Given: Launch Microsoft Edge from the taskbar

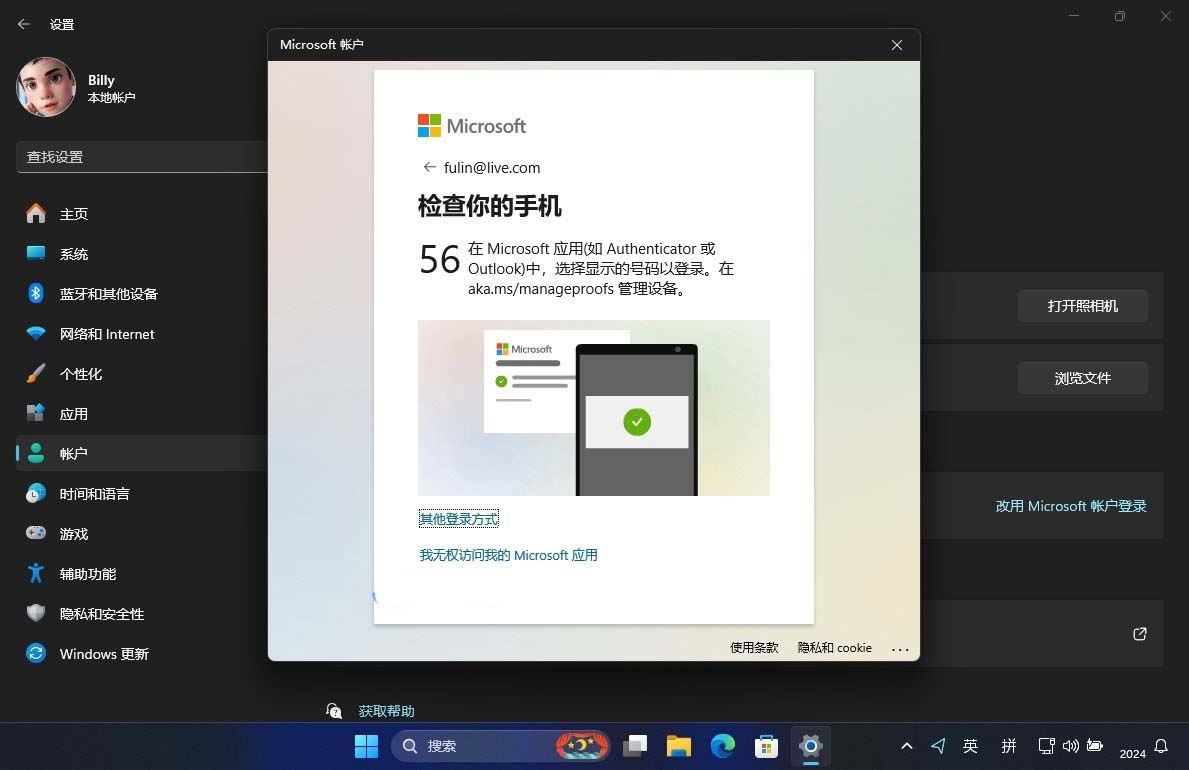Looking at the screenshot, I should point(722,746).
